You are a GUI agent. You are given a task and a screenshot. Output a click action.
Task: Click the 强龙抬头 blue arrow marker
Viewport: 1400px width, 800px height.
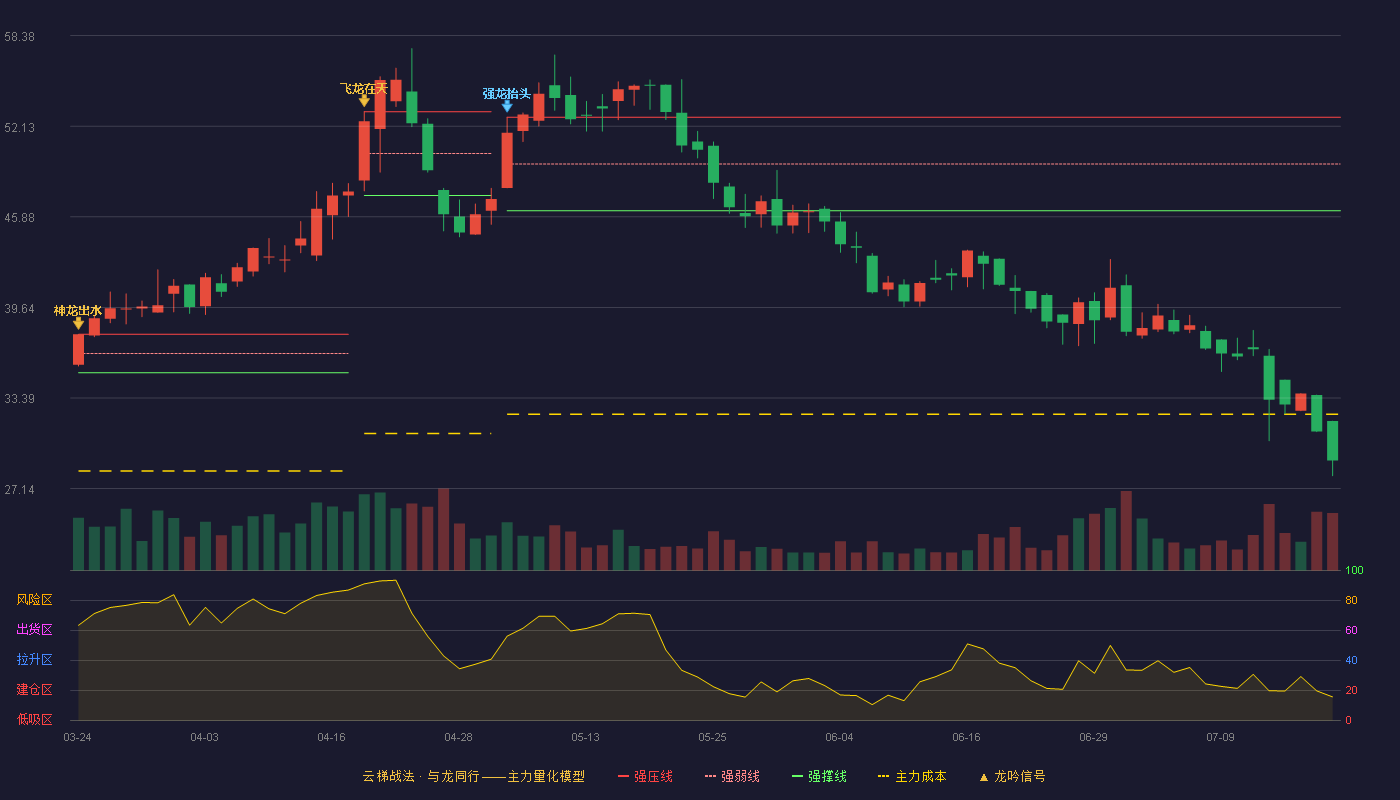507,106
